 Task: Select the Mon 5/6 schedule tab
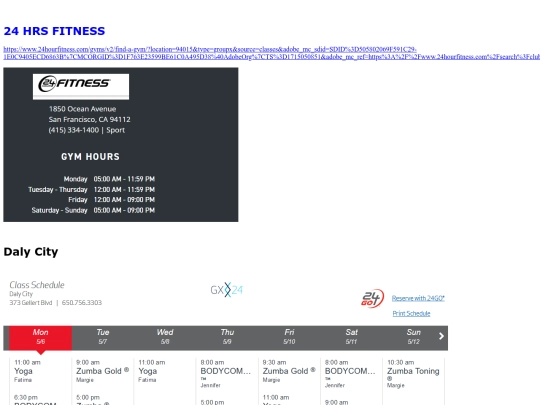coord(41,338)
